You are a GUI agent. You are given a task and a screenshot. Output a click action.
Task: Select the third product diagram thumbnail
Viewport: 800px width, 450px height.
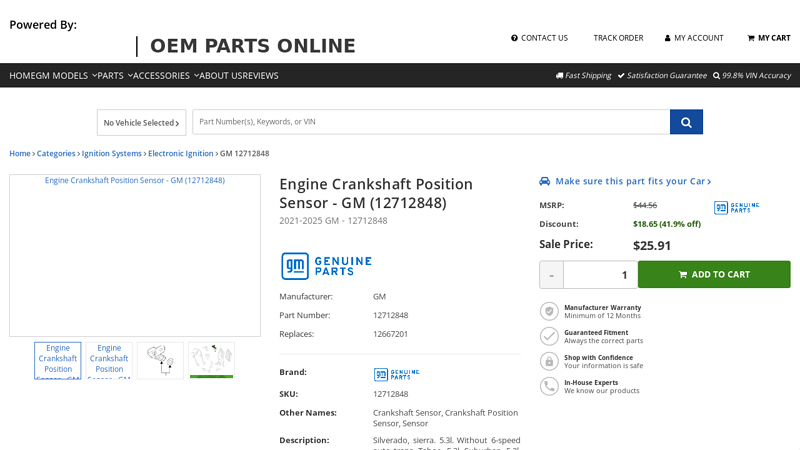(160, 360)
